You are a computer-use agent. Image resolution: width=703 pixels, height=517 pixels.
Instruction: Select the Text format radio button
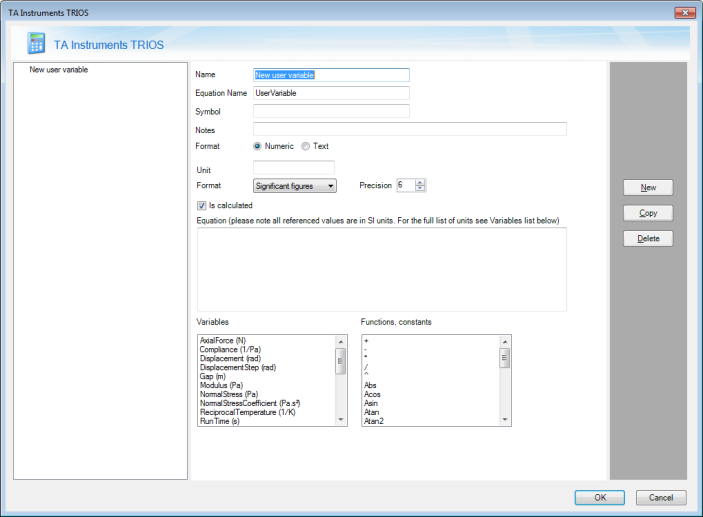tap(305, 146)
